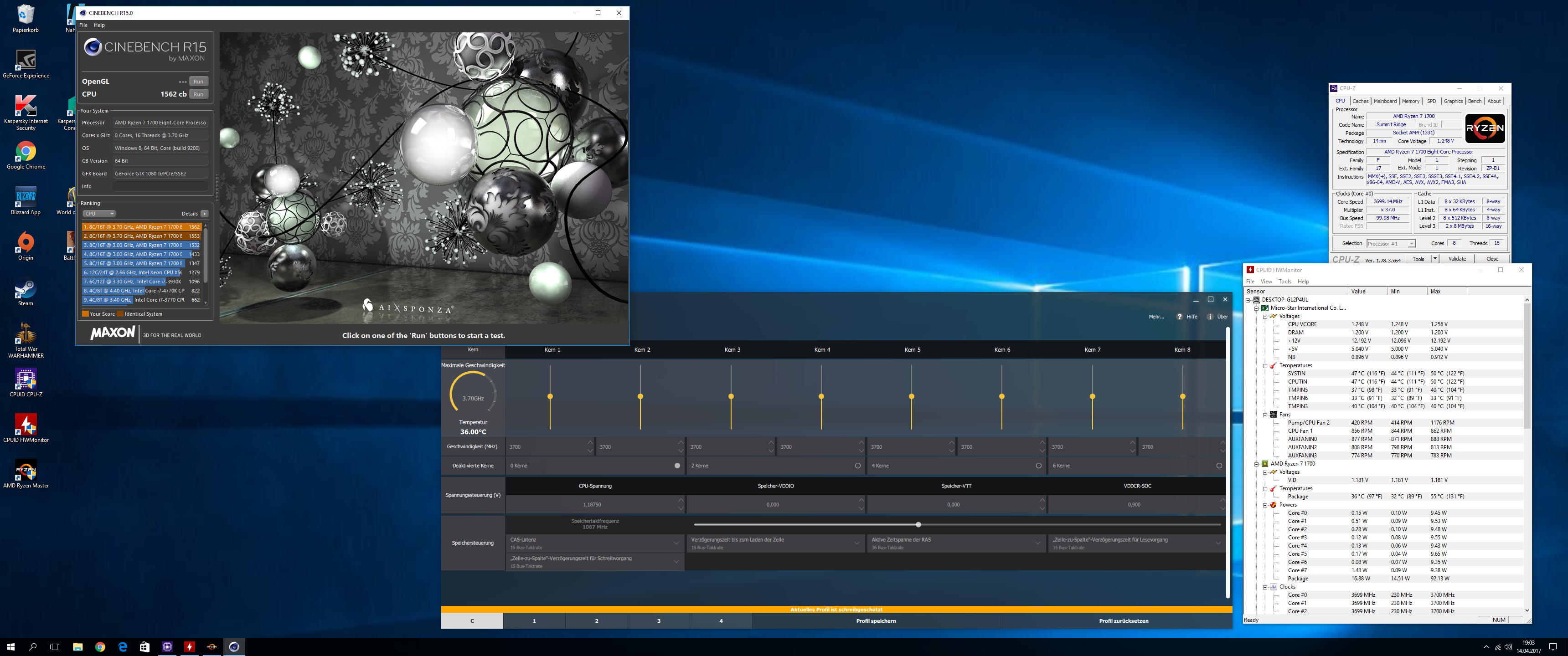Open the Papierkorb recycle bin icon
1568x656 pixels.
(26, 18)
